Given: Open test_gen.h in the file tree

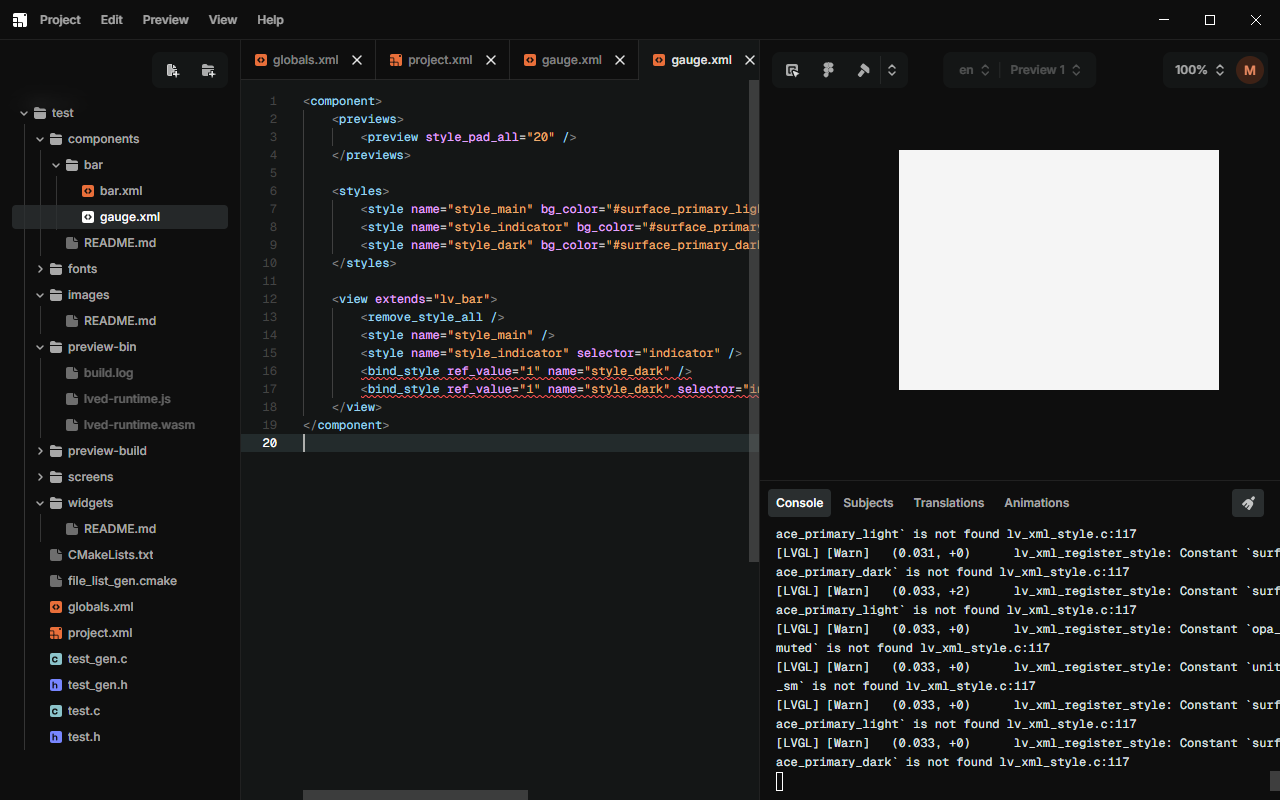Looking at the screenshot, I should (x=120, y=685).
